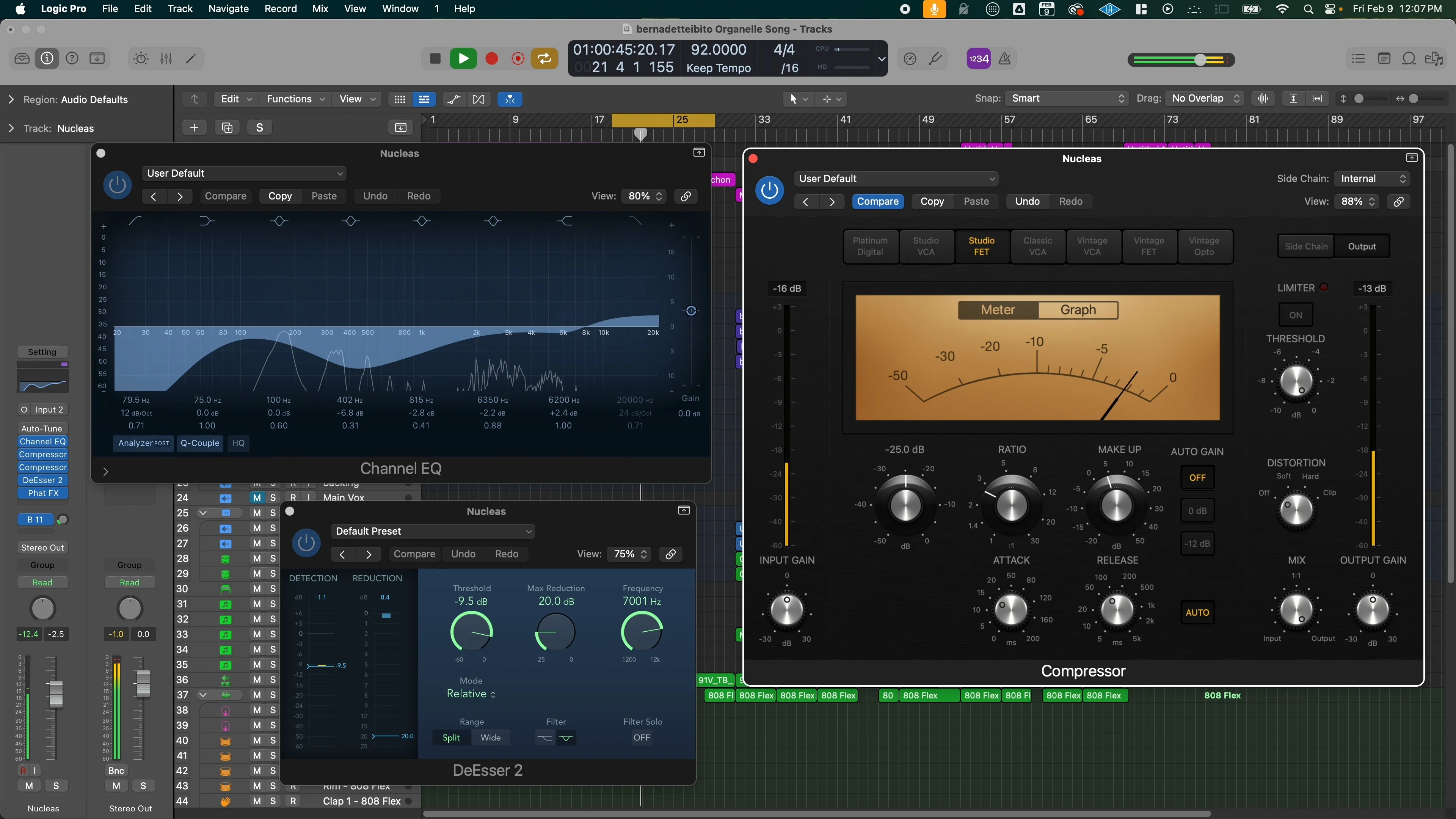Viewport: 1456px width, 819px height.
Task: Open the Mixer icon in the control bar
Action: point(166,59)
